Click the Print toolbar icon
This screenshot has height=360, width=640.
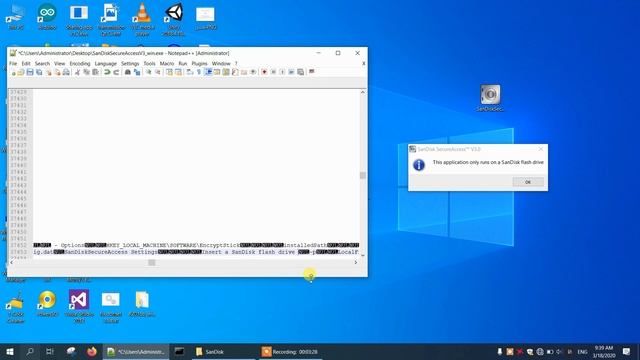(66, 72)
